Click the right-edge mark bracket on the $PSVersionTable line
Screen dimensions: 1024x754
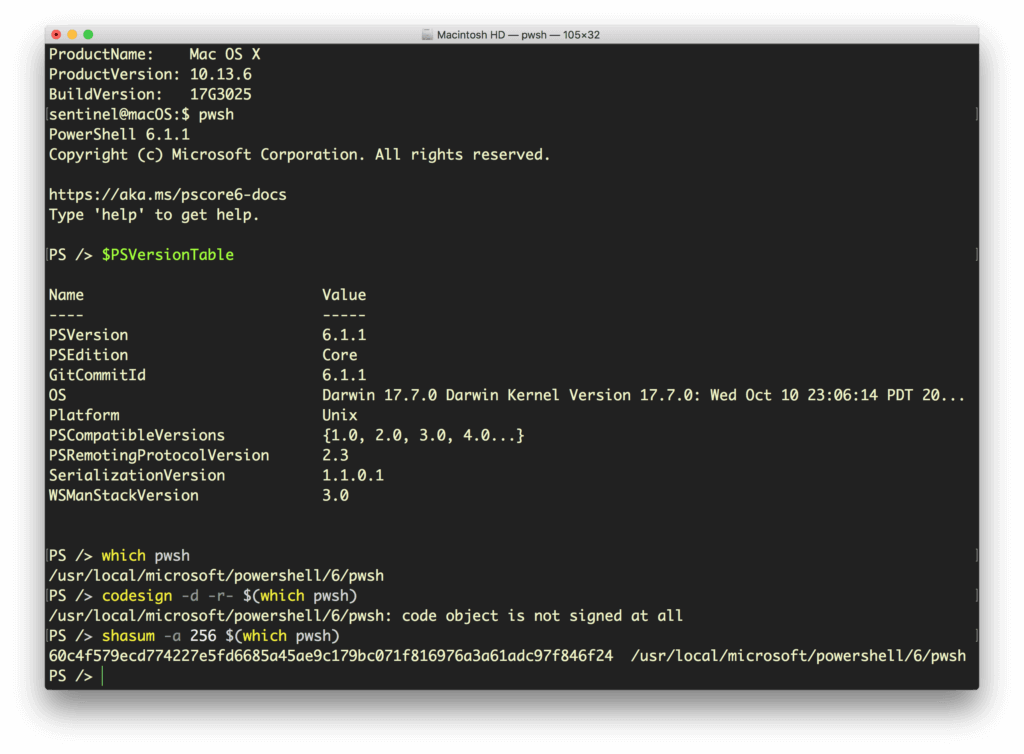tap(975, 255)
